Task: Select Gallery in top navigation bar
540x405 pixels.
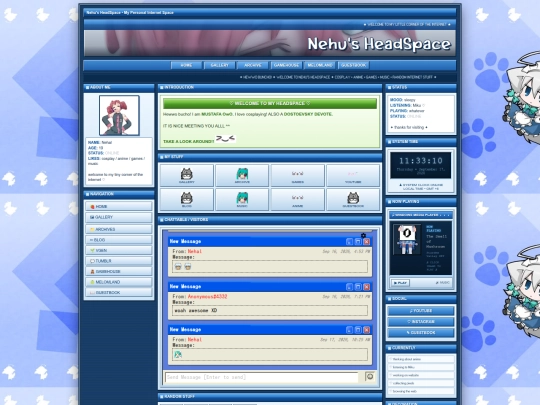Action: point(219,65)
